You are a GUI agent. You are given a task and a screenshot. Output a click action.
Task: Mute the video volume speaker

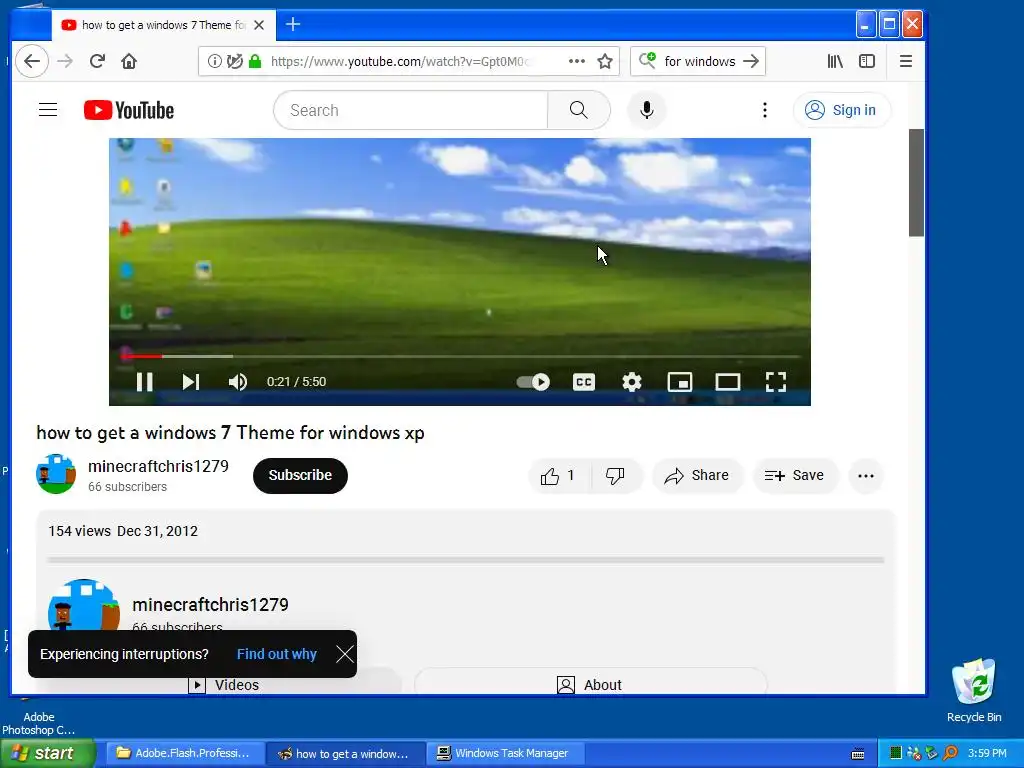pos(238,382)
